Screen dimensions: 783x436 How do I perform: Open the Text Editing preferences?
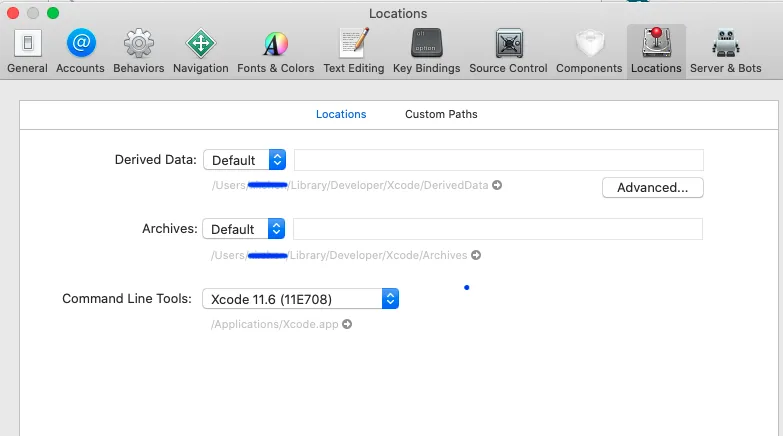[354, 51]
